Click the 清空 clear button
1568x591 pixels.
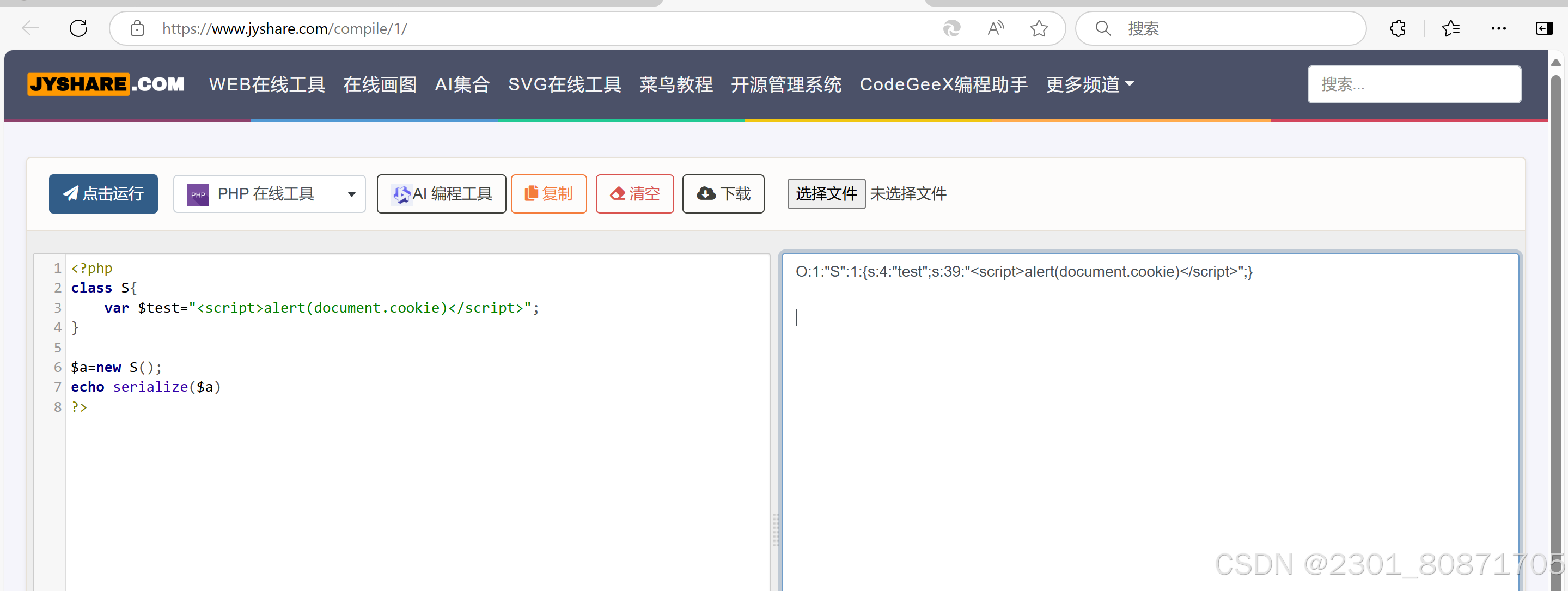click(634, 194)
